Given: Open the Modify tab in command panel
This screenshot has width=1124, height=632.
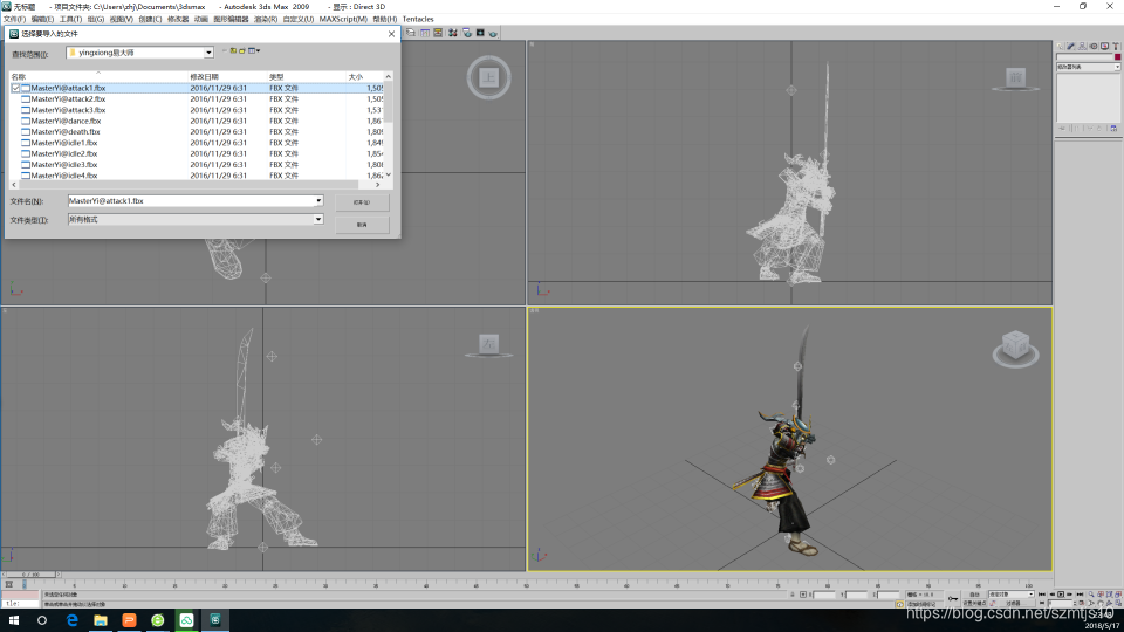Looking at the screenshot, I should [1070, 45].
